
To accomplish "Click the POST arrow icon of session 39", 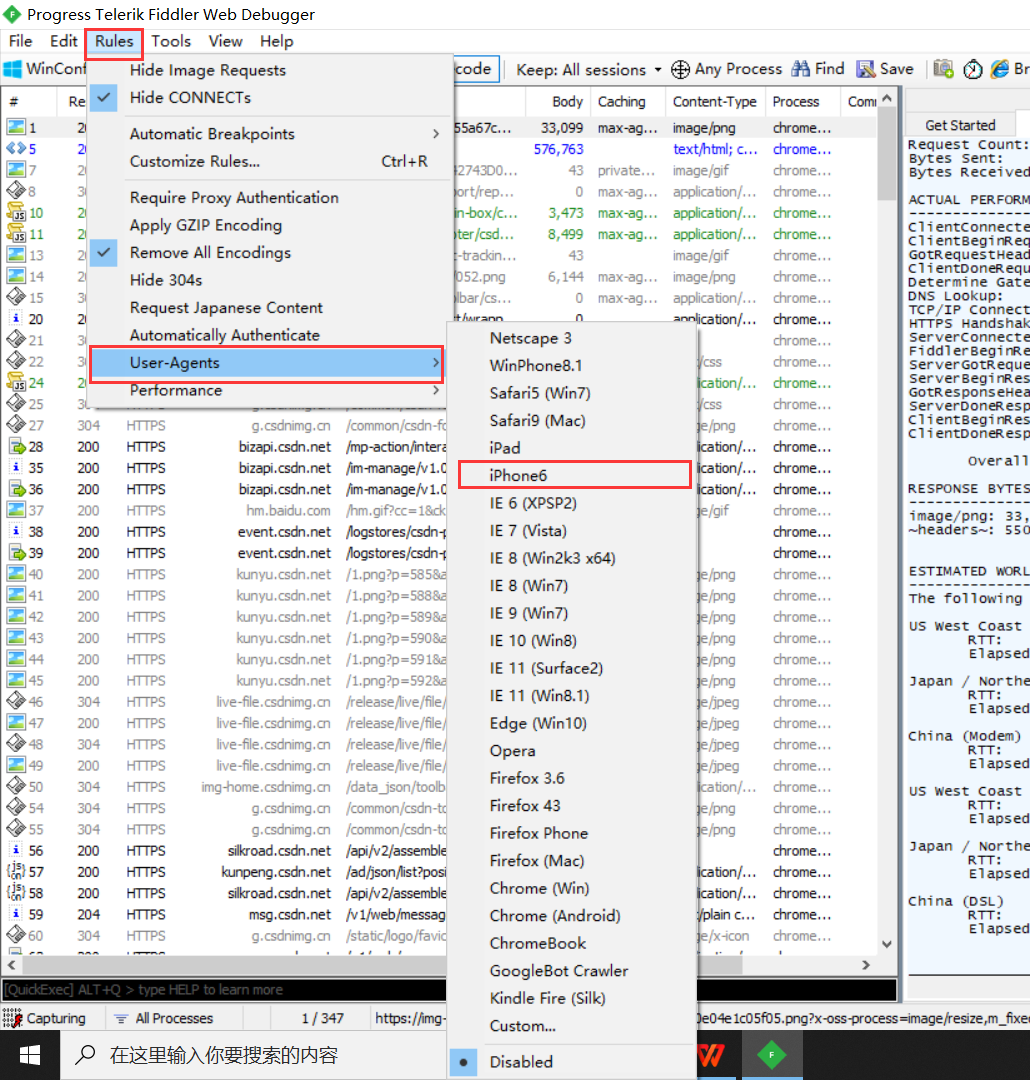I will point(16,552).
